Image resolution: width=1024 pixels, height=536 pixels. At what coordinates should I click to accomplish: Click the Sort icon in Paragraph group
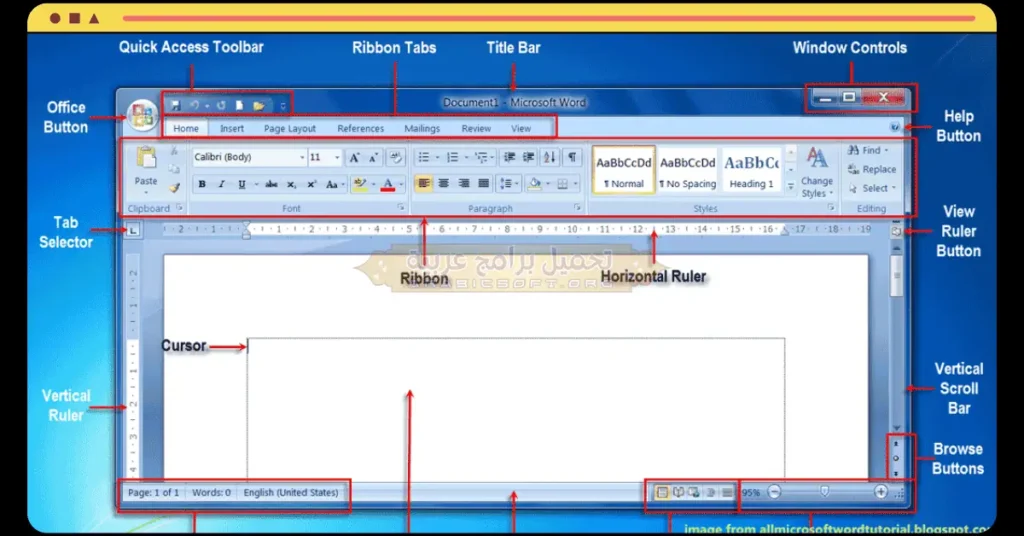pos(550,158)
